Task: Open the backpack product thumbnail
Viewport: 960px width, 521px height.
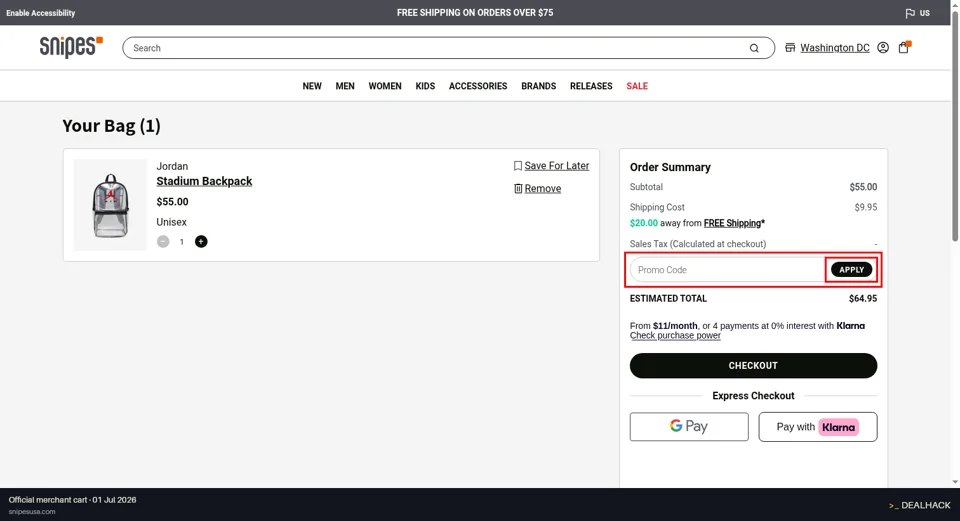Action: pyautogui.click(x=110, y=205)
